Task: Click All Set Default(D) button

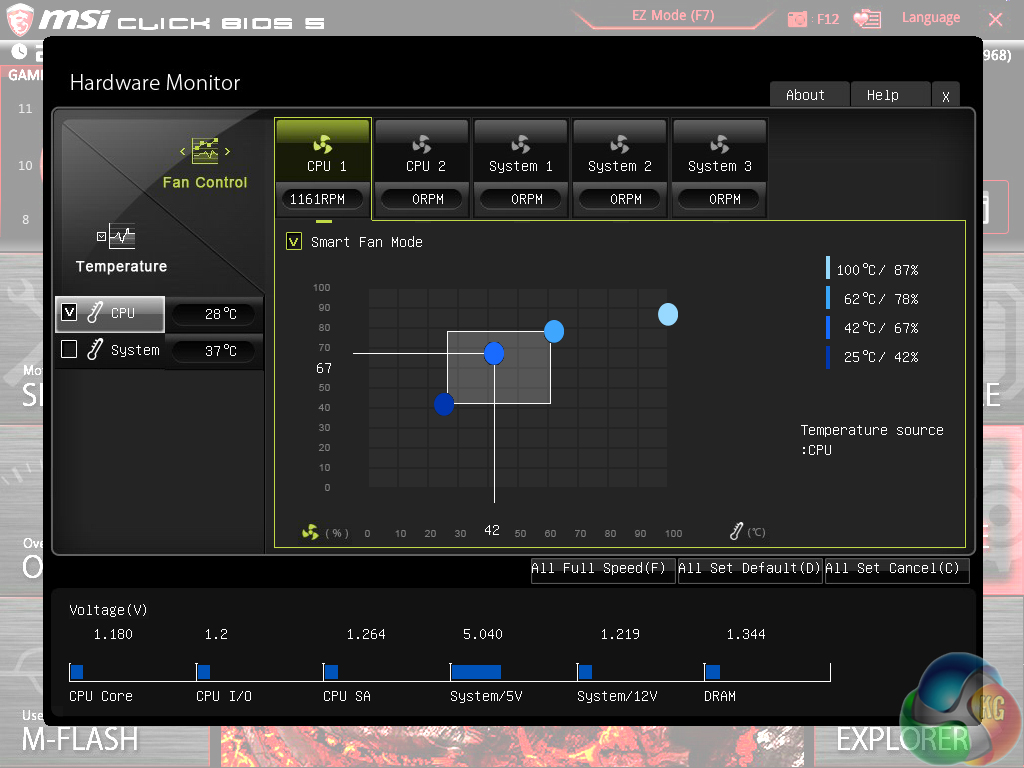Action: tap(750, 569)
